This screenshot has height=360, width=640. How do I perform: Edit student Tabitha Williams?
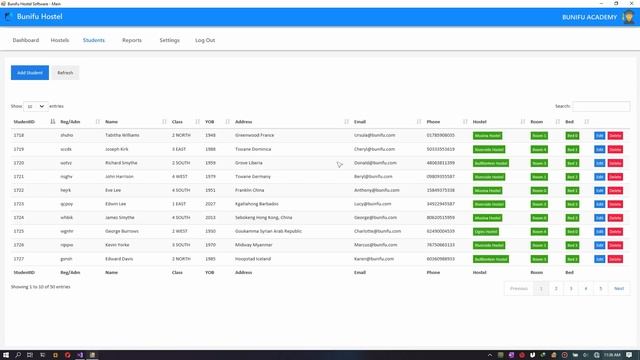point(600,136)
